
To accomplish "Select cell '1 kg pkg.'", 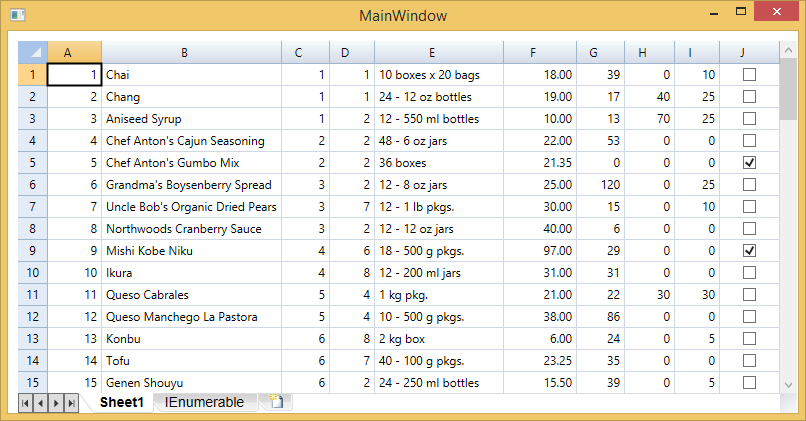I will 439,295.
